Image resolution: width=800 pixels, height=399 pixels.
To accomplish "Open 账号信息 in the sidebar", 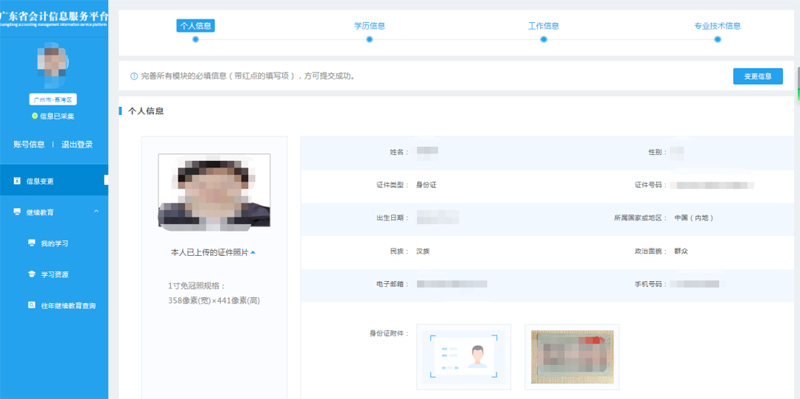I will [x=29, y=144].
